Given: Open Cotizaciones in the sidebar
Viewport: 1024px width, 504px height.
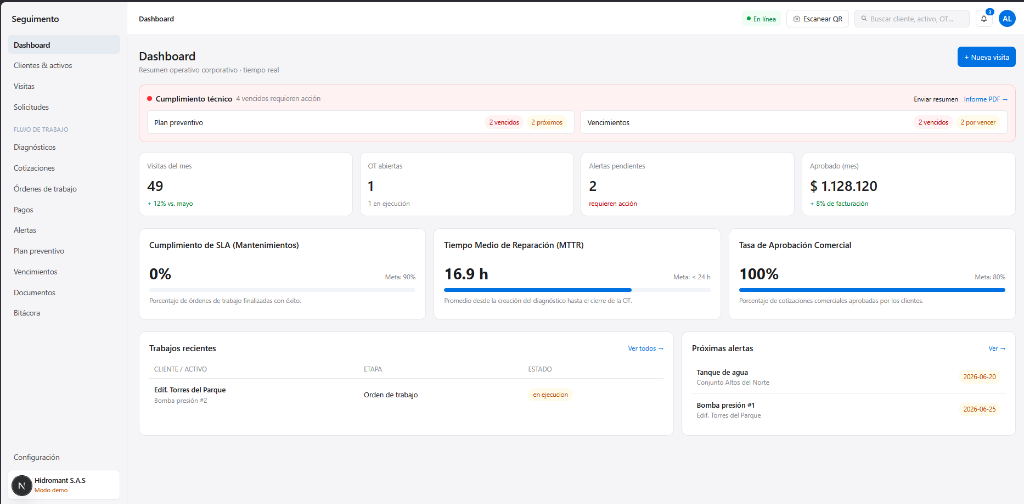Looking at the screenshot, I should [64, 168].
